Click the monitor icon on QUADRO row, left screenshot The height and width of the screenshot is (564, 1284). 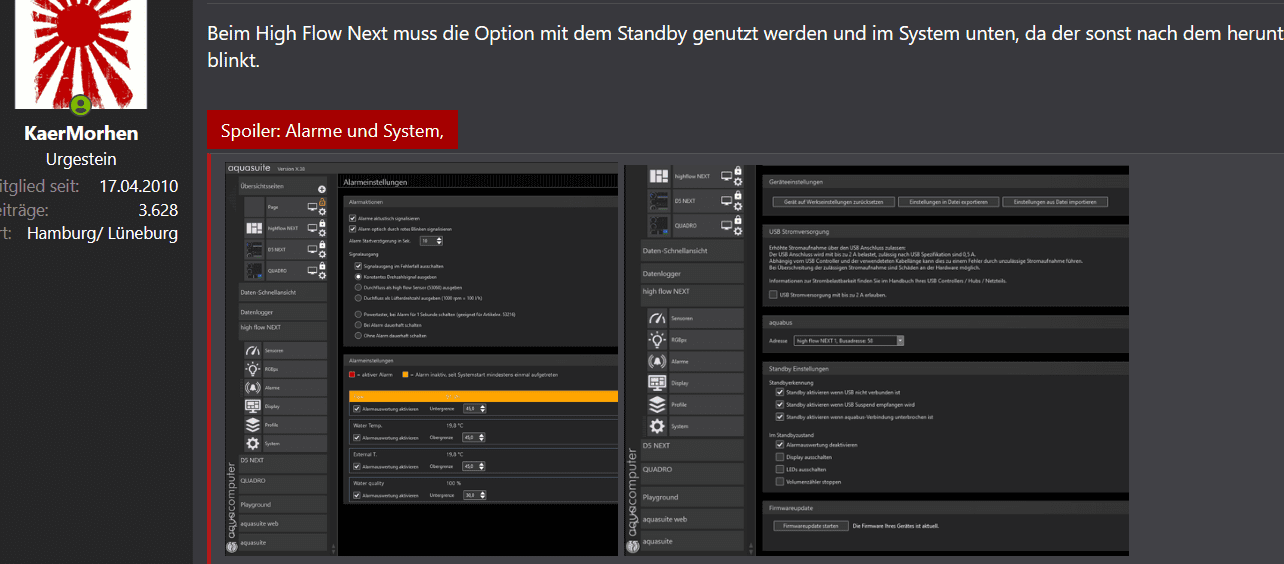312,271
